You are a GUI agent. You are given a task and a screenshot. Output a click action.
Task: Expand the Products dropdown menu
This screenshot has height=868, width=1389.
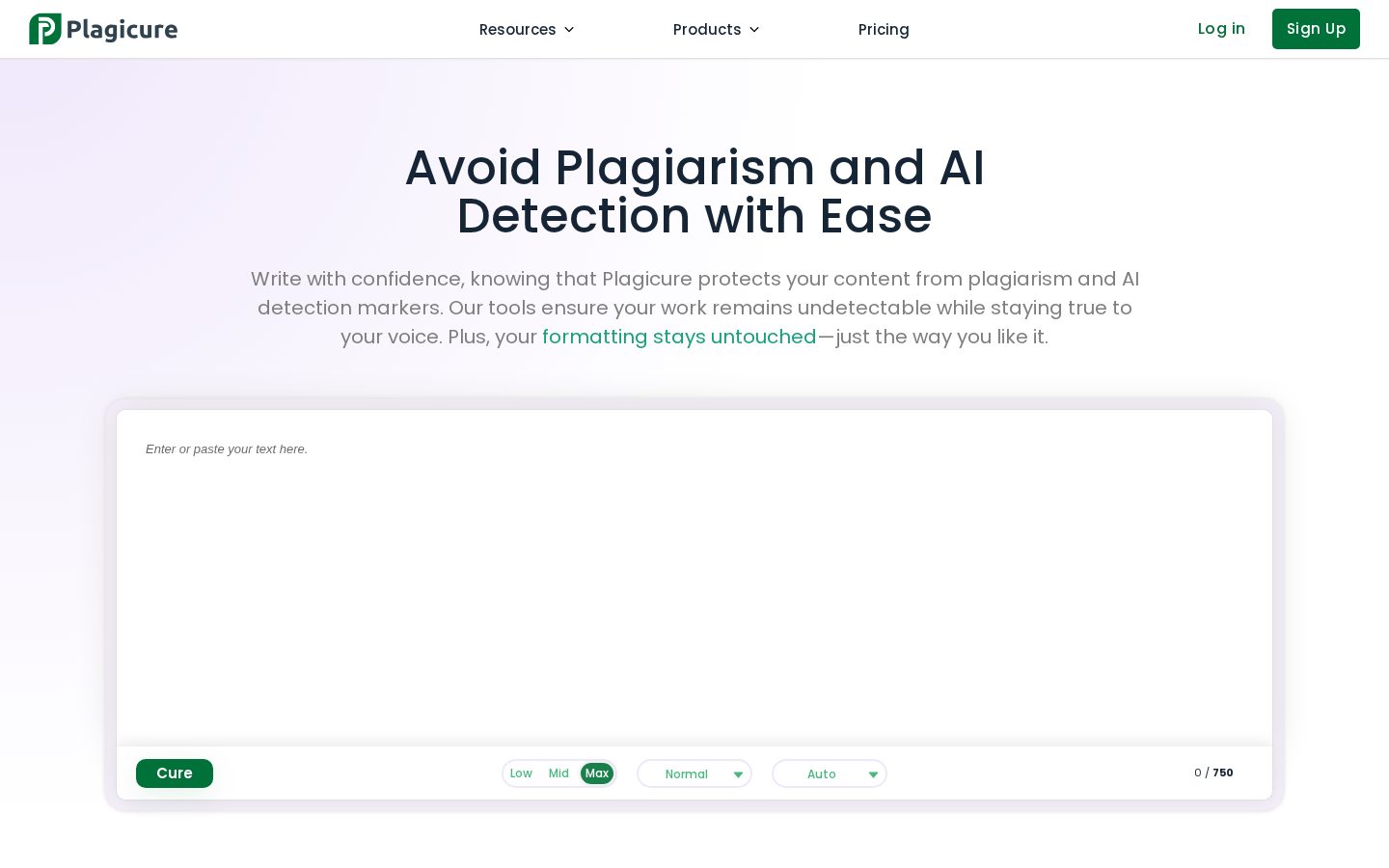(717, 30)
